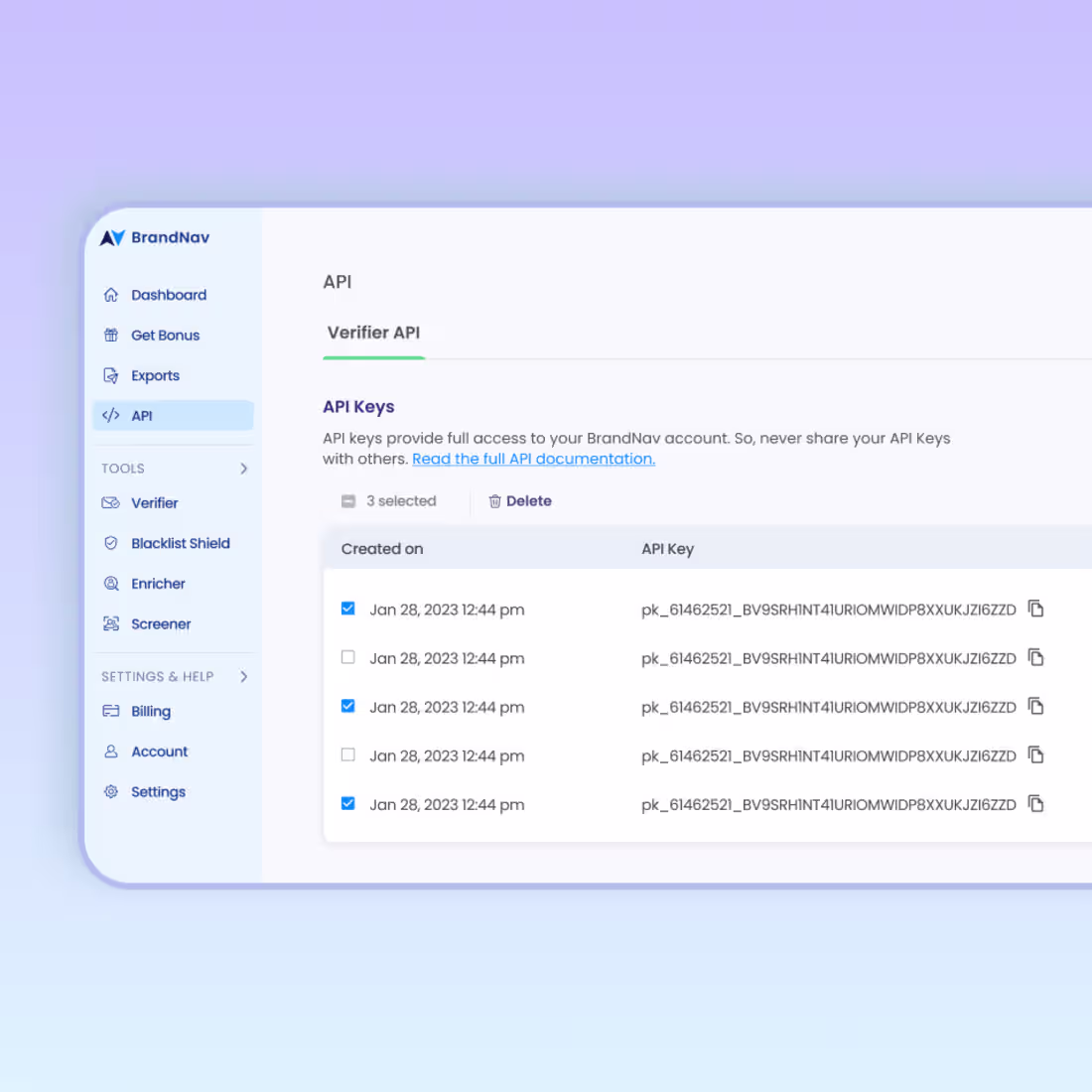This screenshot has height=1092, width=1092.
Task: Toggle the select-all checkbox beside '3 selected'
Action: tap(348, 501)
